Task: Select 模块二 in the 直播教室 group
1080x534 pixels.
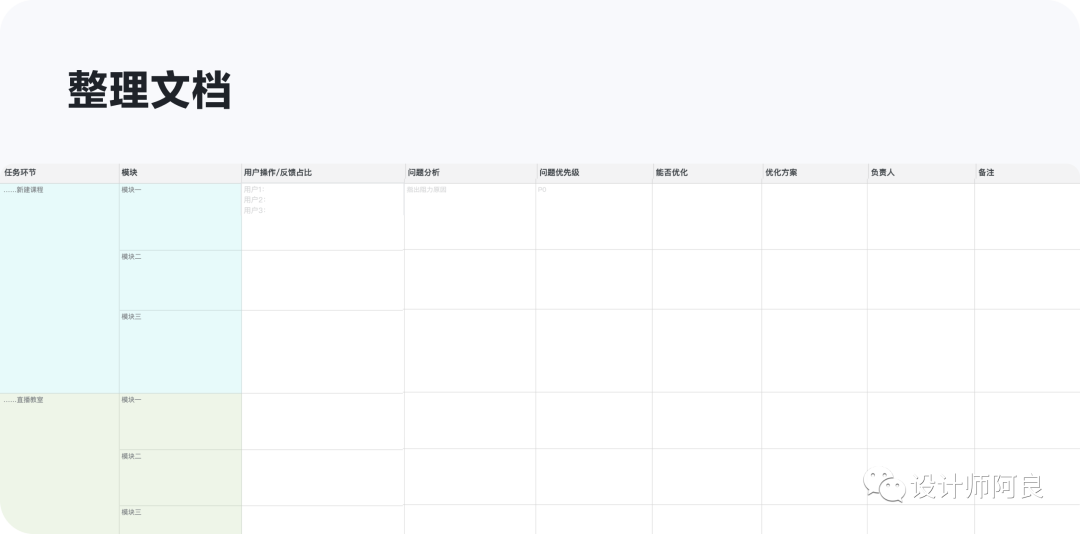Action: 180,477
